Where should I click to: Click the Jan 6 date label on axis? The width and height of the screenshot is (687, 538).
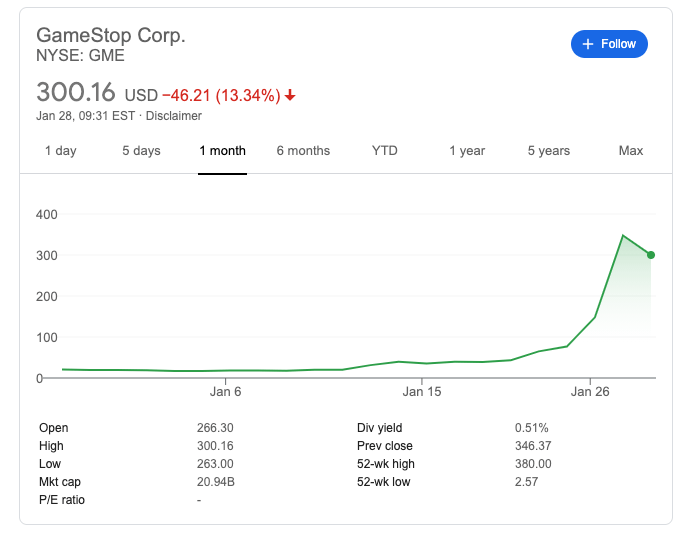[226, 391]
